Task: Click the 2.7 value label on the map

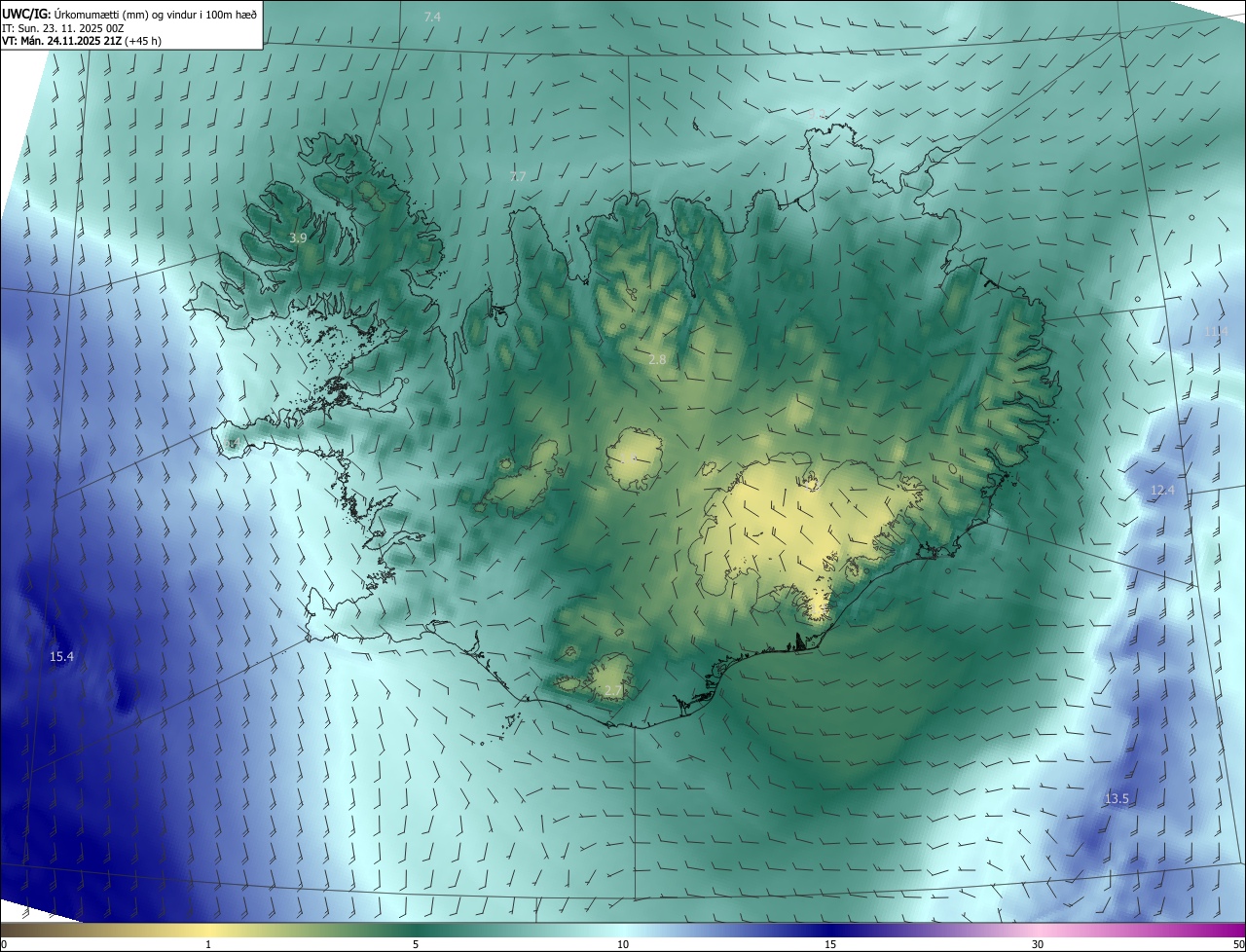Action: click(x=612, y=690)
